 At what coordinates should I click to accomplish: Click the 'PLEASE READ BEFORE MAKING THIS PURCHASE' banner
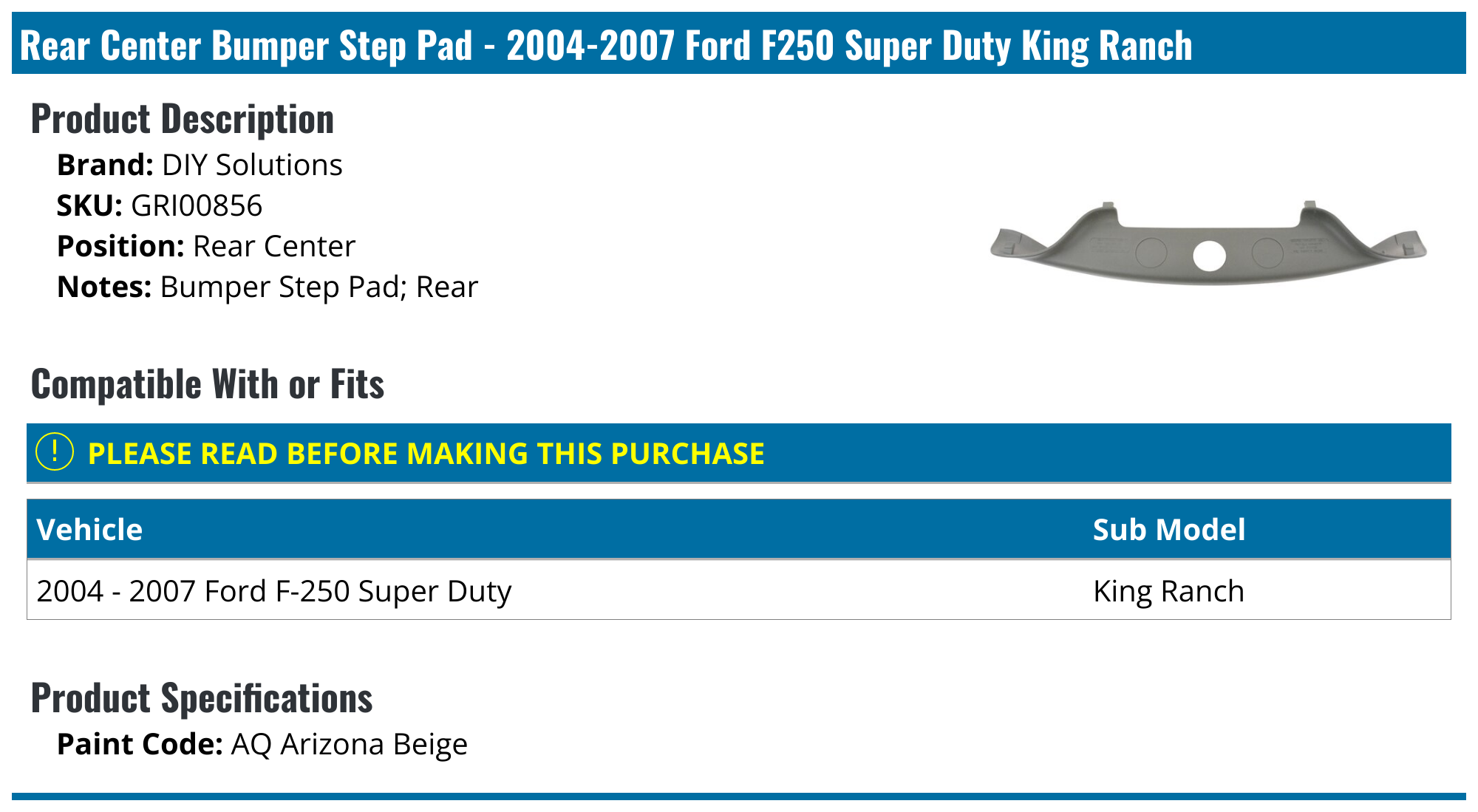[x=426, y=454]
